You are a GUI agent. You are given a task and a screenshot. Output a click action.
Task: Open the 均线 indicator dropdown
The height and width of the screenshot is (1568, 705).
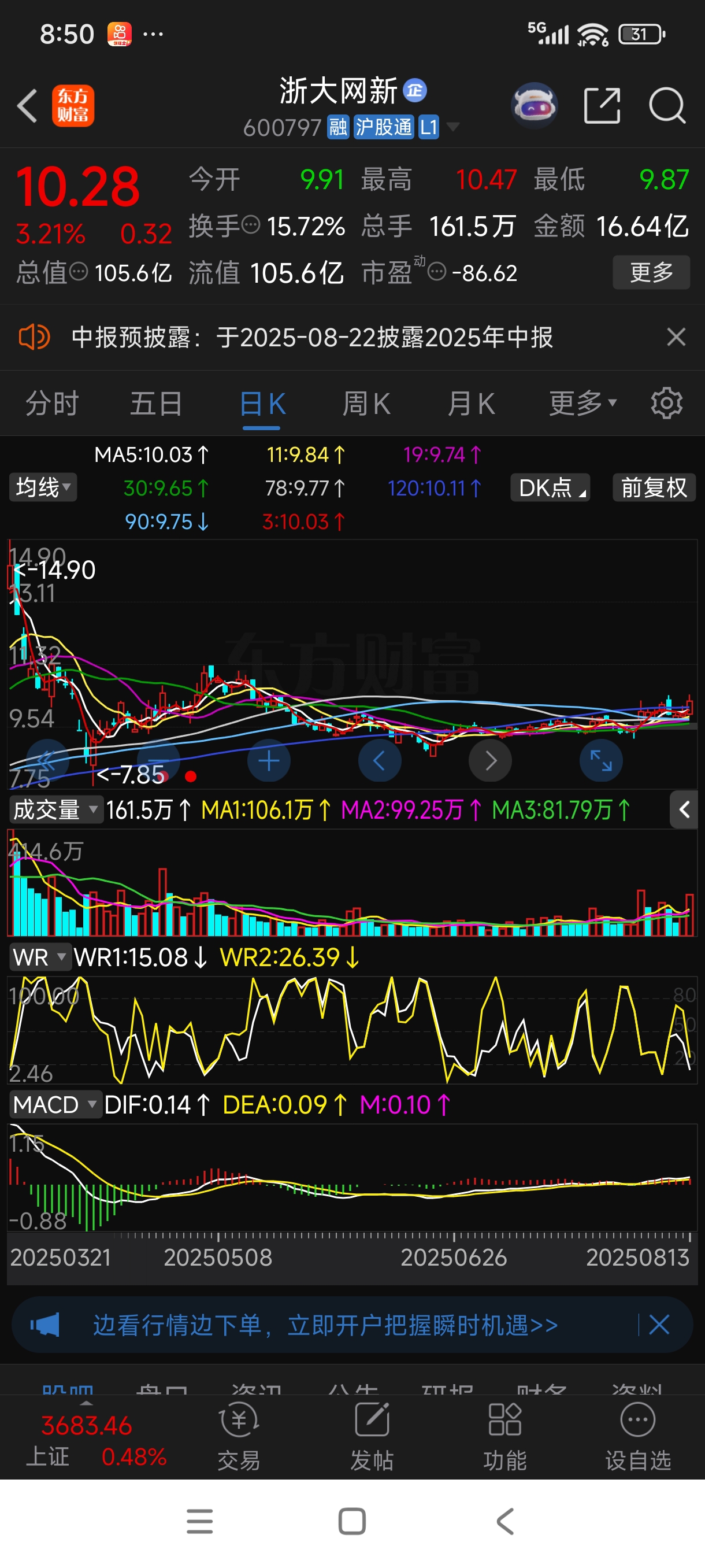pos(43,487)
